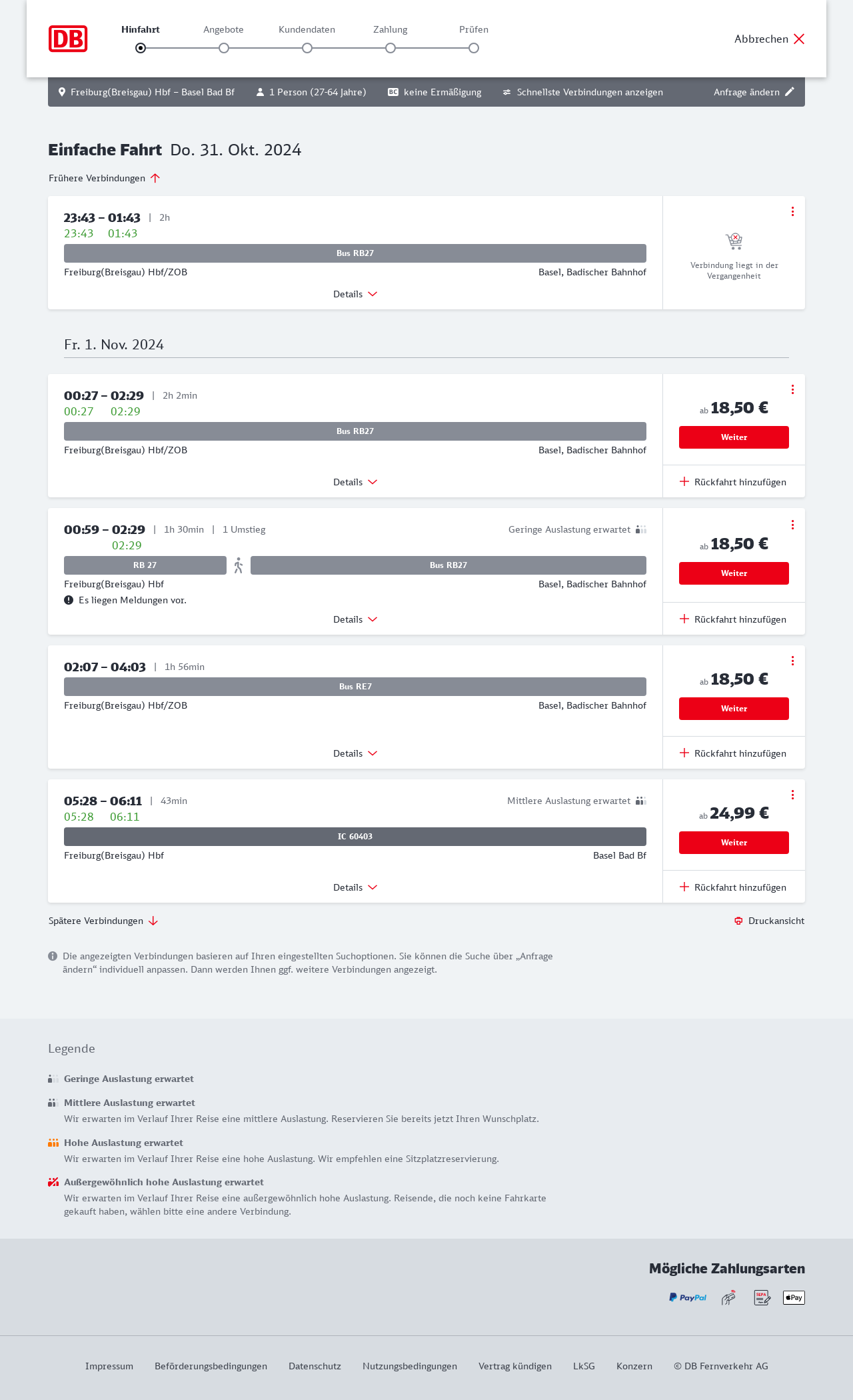Screen dimensions: 853x1400
Task: Click the DB logo
Action: 68,39
